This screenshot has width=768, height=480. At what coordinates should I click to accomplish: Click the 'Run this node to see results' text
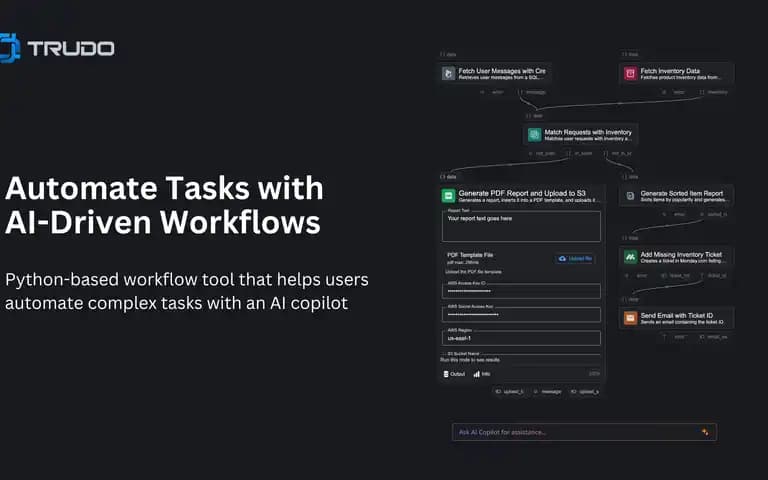tap(470, 360)
